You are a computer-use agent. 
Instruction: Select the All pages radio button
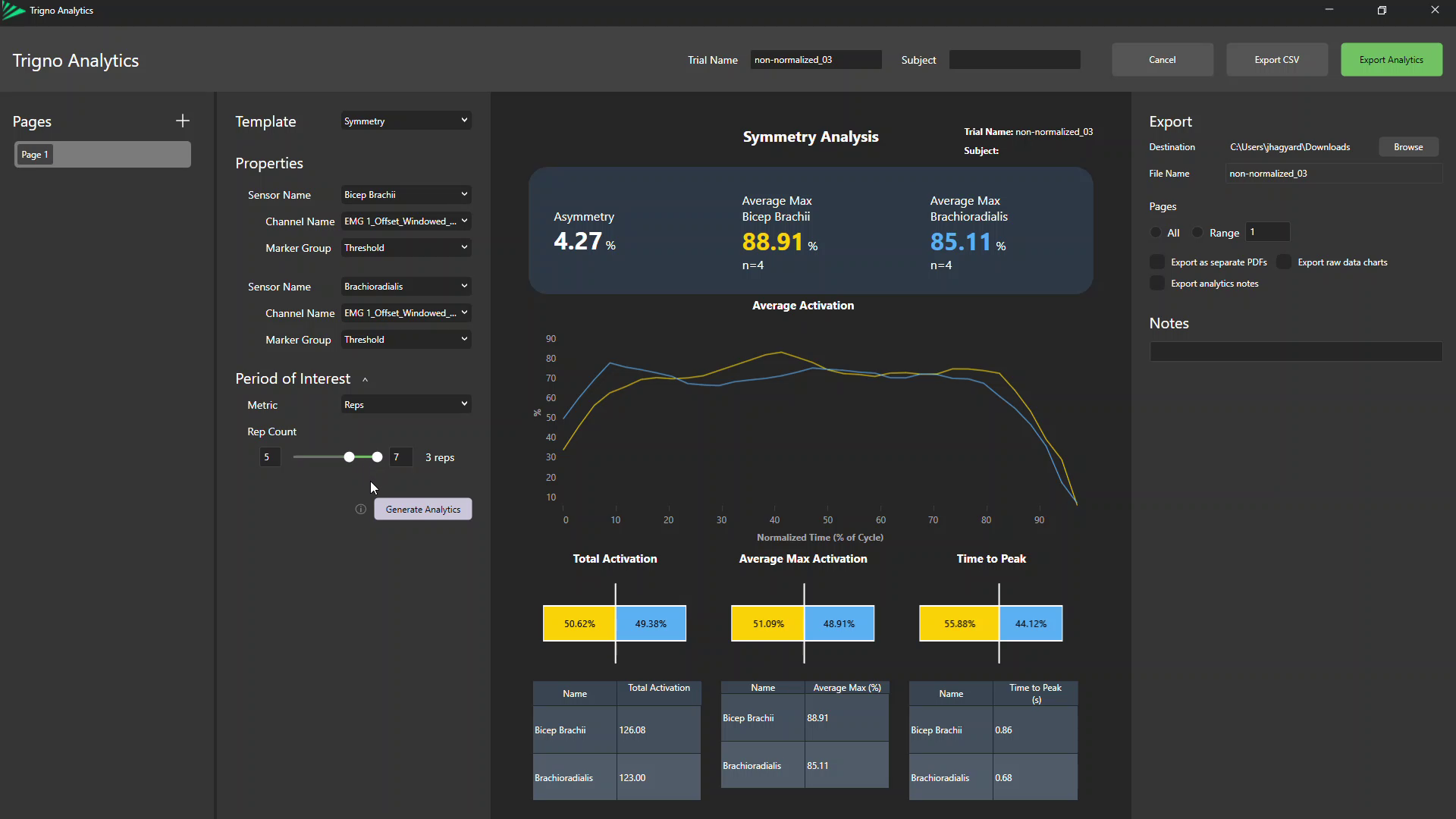[1156, 233]
